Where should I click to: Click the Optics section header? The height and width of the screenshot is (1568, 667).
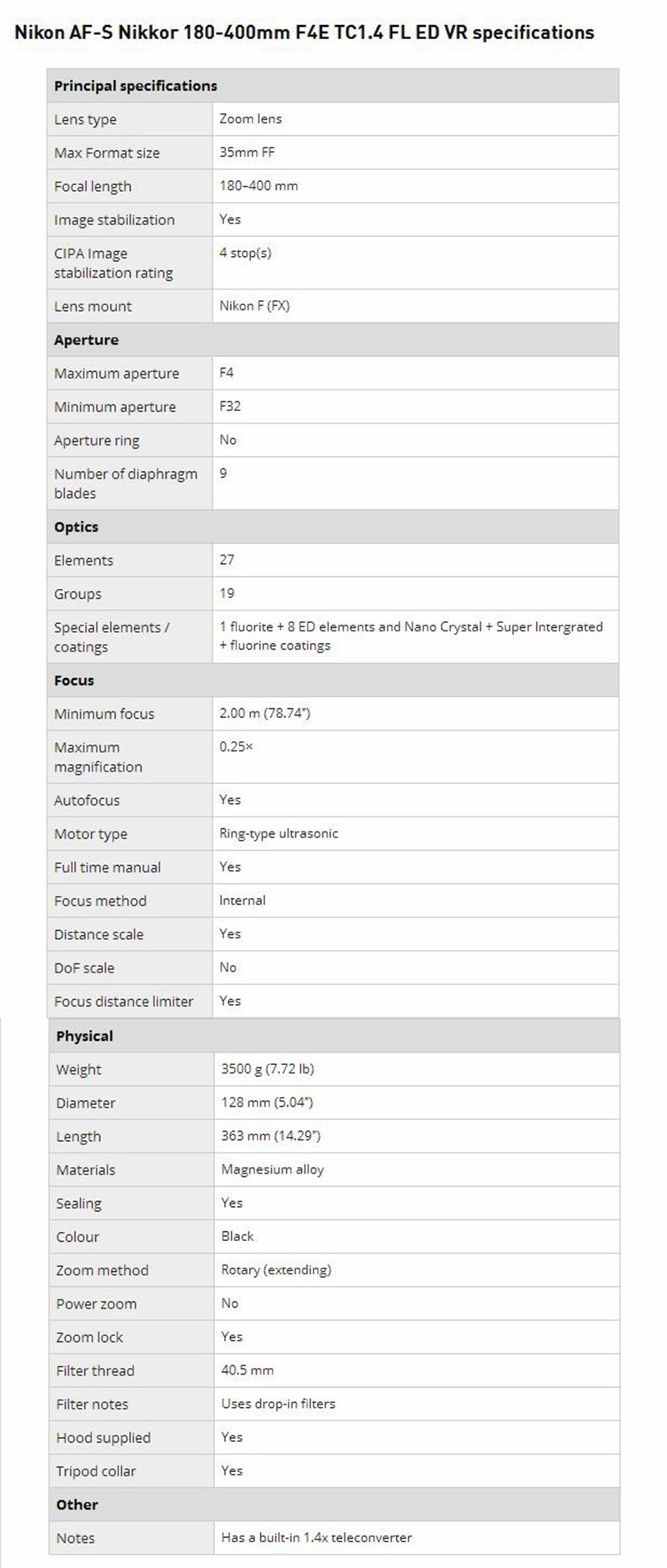click(x=76, y=526)
